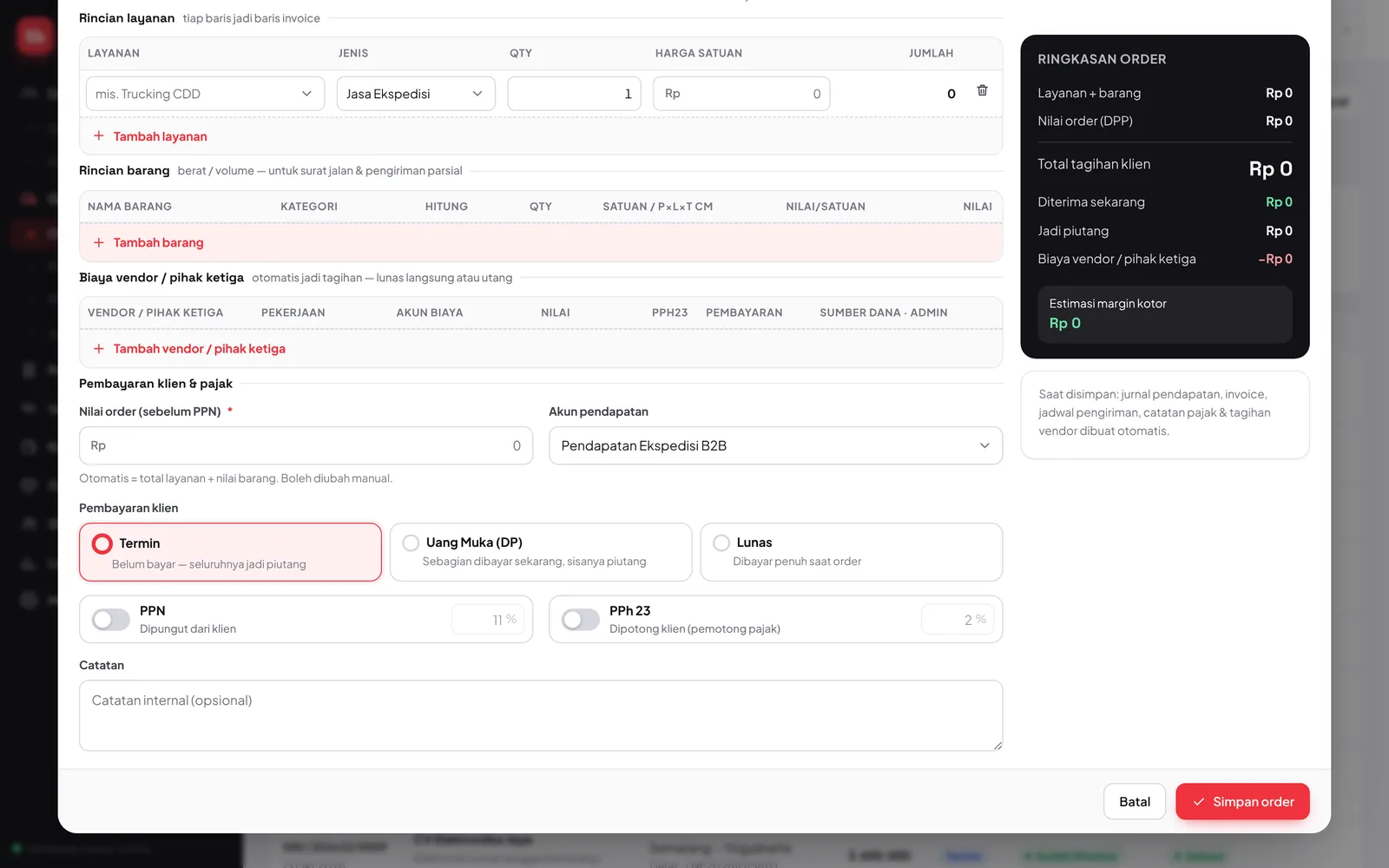Save with the Simpan order button

(1242, 802)
